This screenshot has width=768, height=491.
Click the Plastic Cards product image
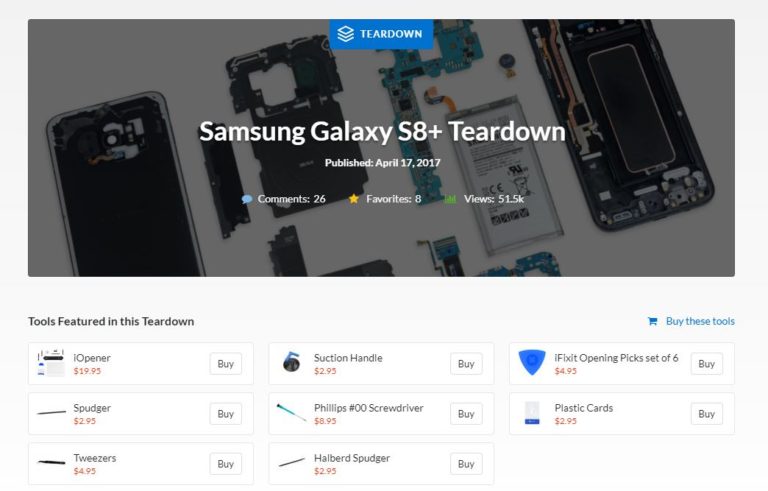(532, 413)
